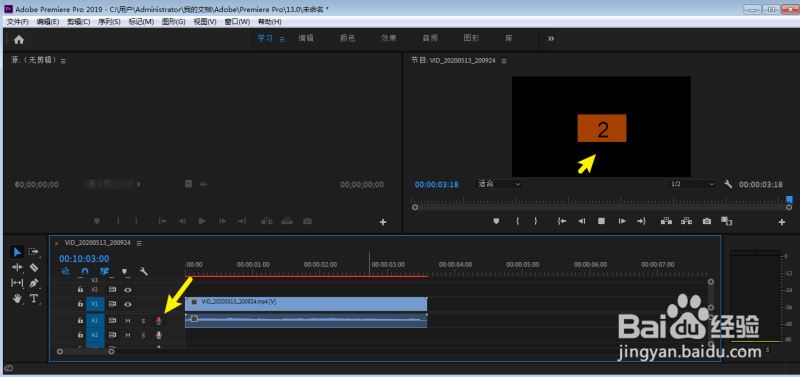Open the 编辑(E) menu

(x=48, y=22)
